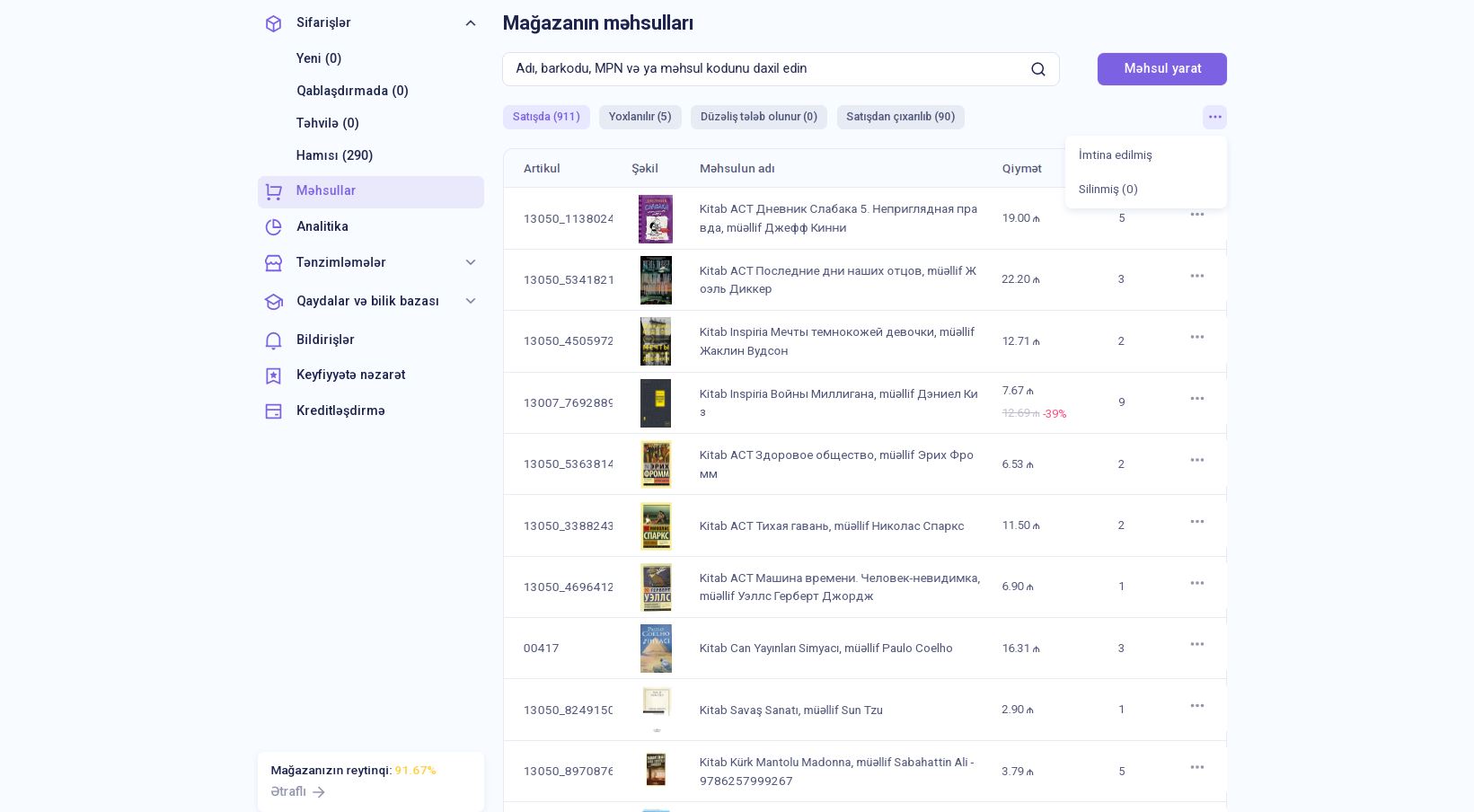Open actions menu for Дневник Слабака 5 row
Screen dimensions: 1474x812
point(1197,215)
